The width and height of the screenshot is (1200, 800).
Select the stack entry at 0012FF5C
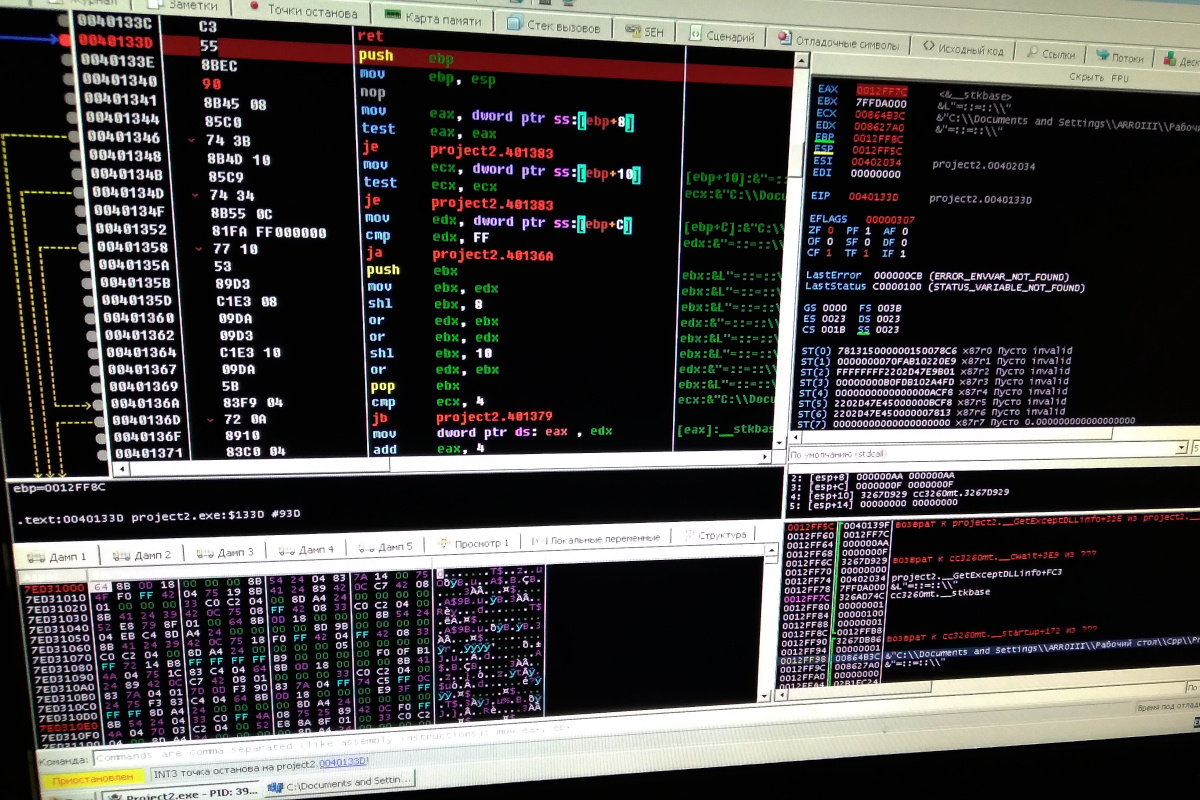[x=990, y=523]
